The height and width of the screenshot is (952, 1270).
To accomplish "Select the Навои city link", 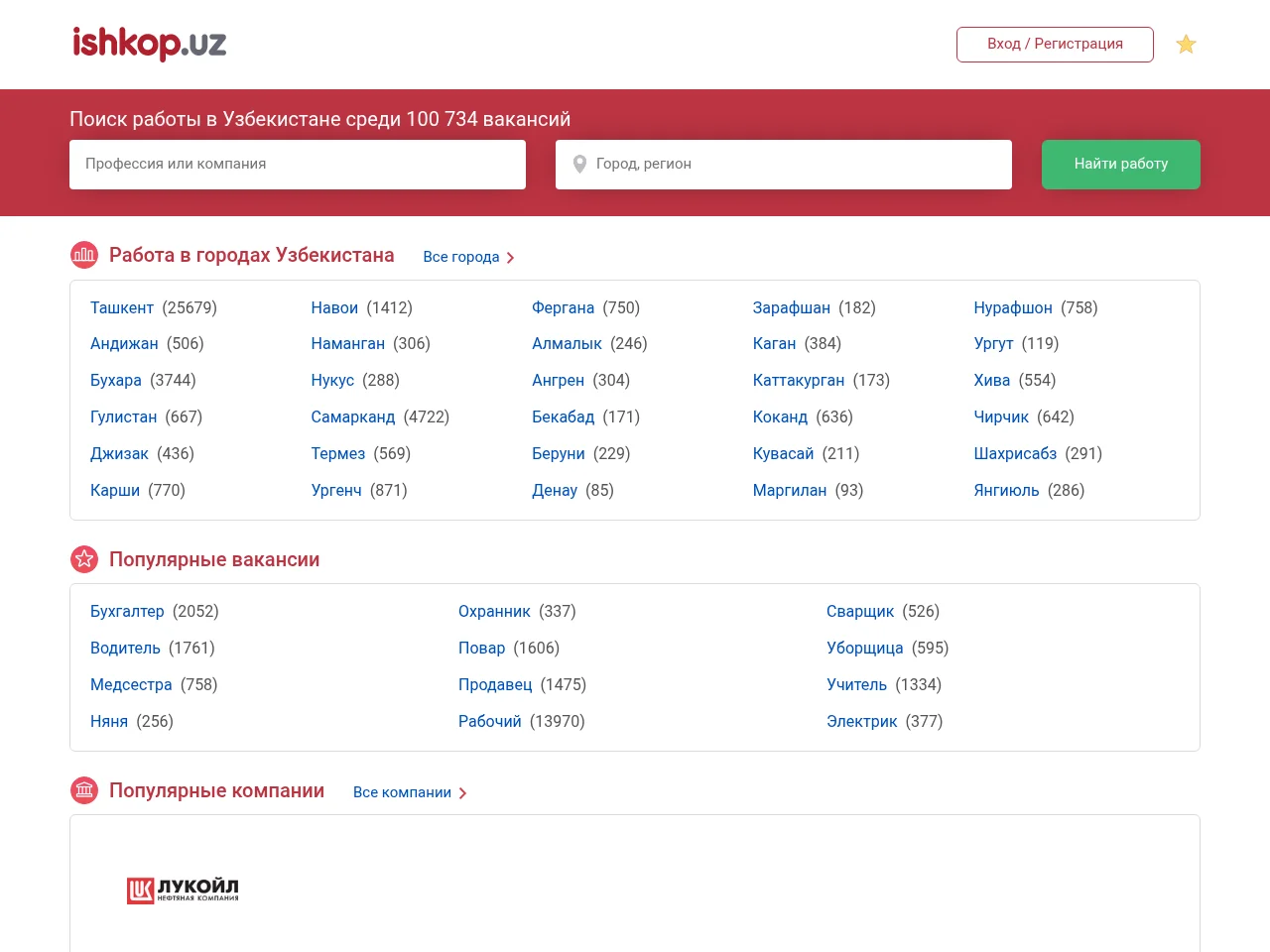I will coord(334,307).
